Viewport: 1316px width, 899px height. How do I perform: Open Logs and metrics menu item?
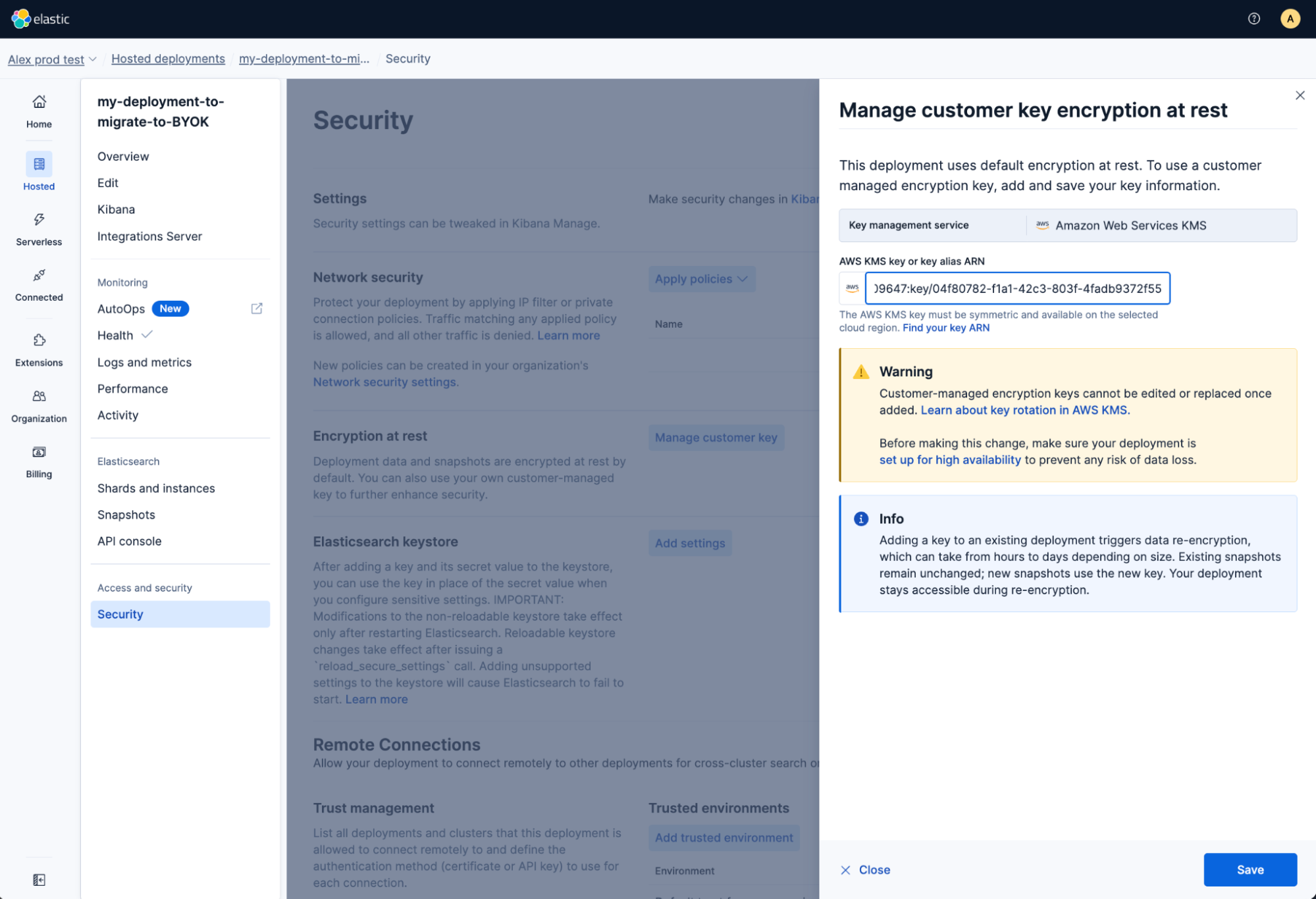click(x=144, y=363)
